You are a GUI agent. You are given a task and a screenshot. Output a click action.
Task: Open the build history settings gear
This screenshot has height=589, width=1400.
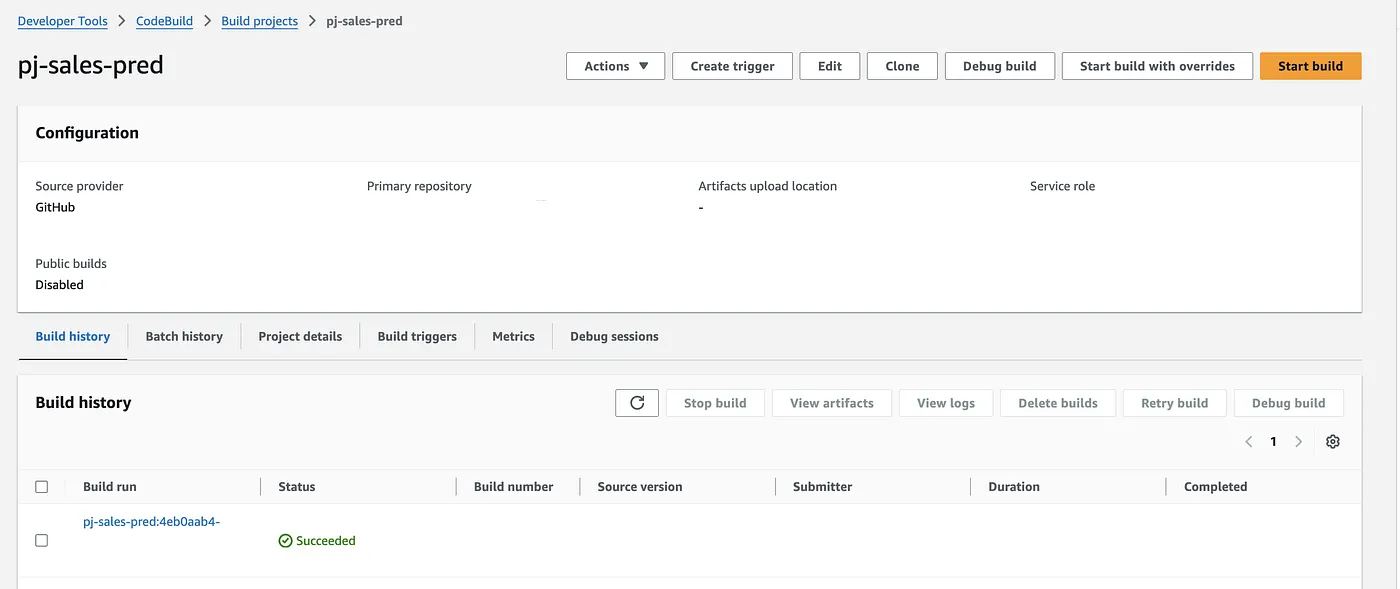[1332, 441]
